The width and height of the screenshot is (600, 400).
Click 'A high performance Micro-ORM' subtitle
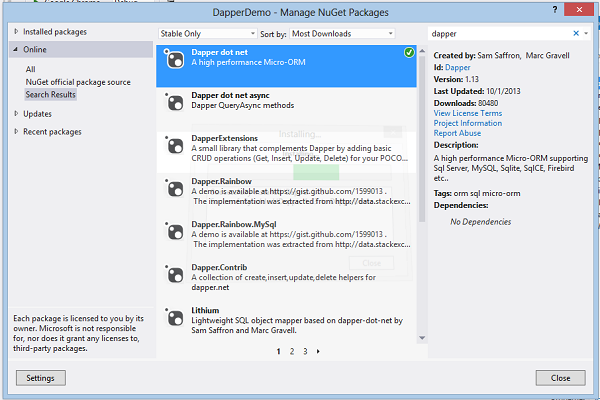(248, 62)
